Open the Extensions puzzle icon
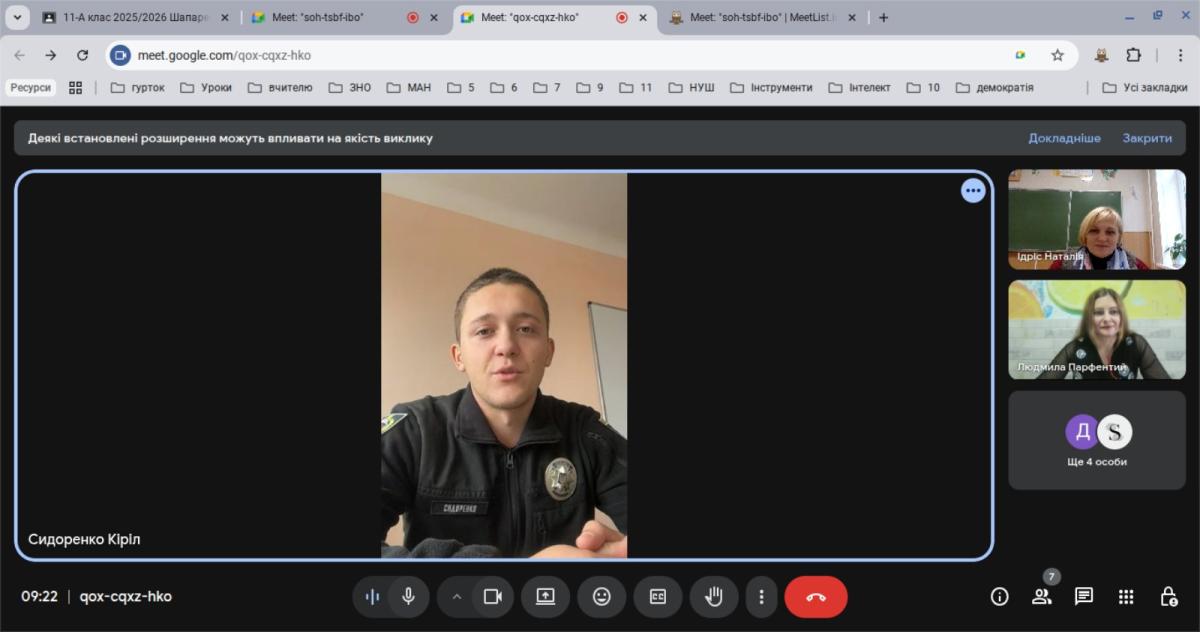Viewport: 1200px width, 632px height. [1133, 55]
